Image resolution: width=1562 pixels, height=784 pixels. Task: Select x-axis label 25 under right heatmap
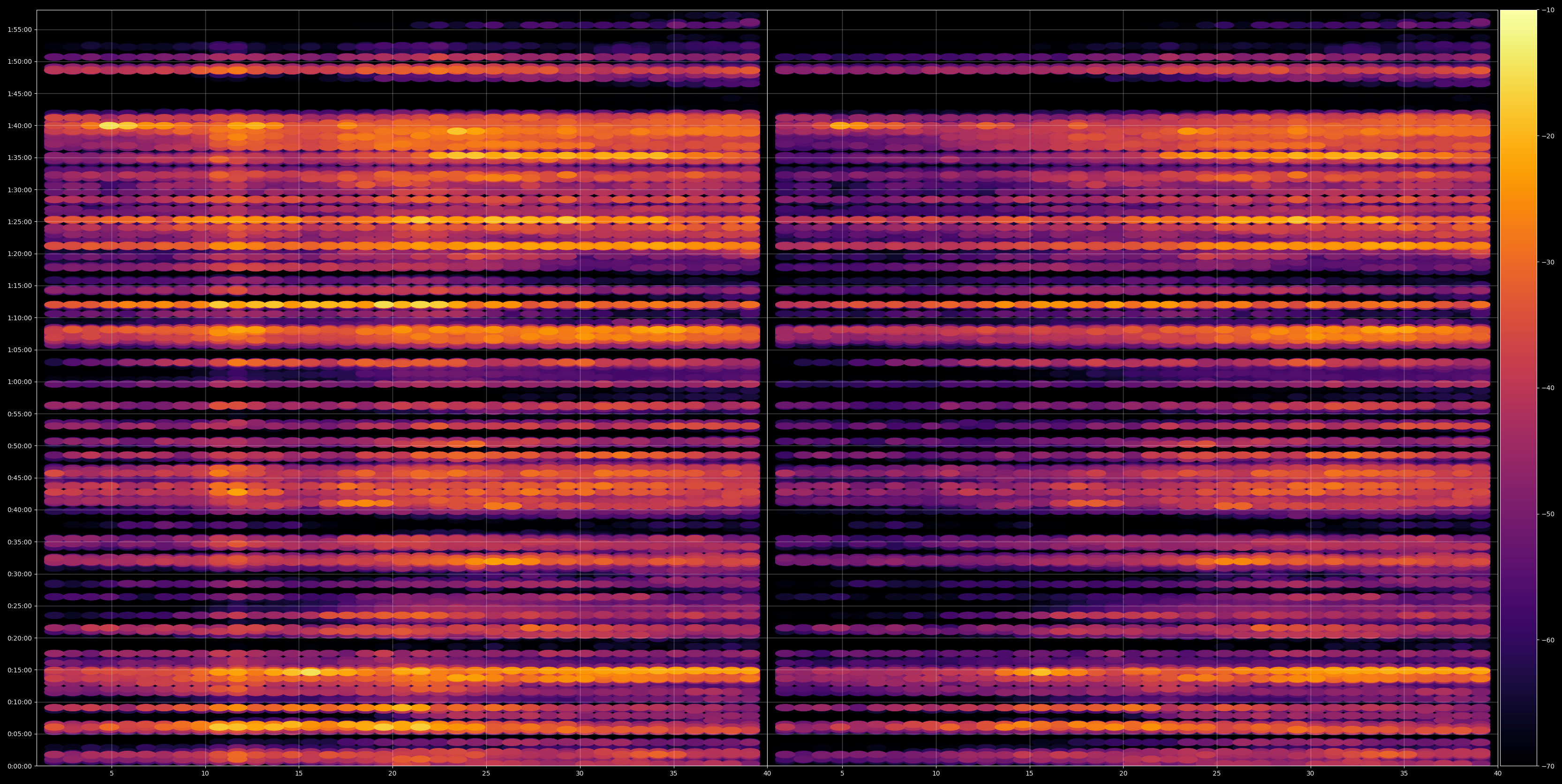1217,774
